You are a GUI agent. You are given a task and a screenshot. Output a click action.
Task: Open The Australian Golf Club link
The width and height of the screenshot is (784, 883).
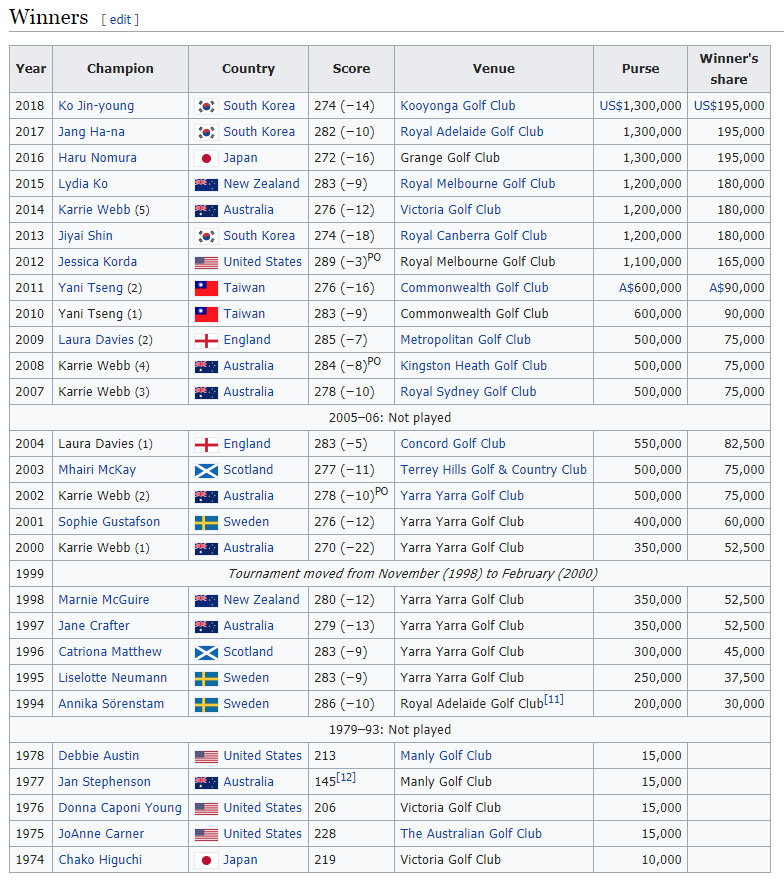(x=471, y=833)
